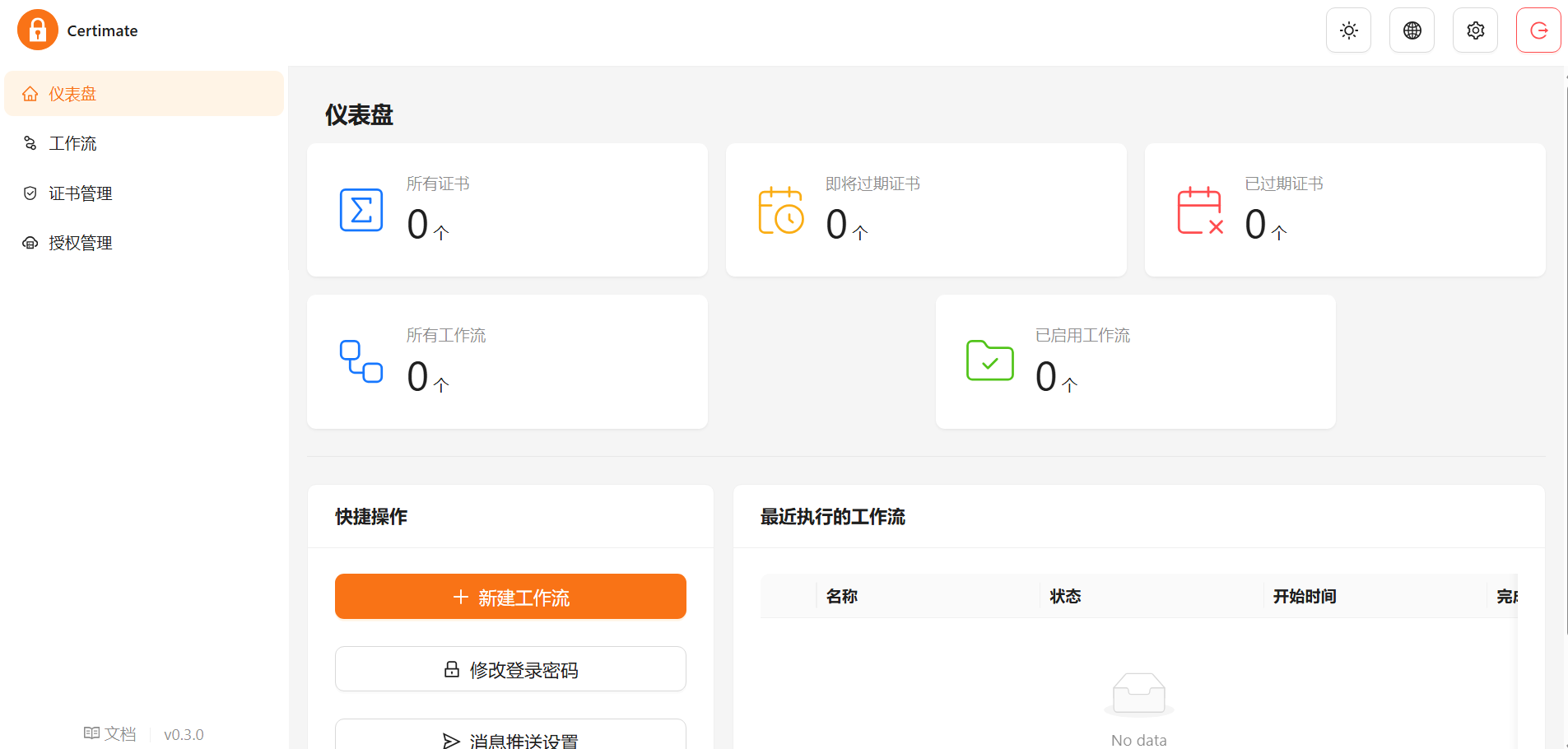The image size is (1568, 749).
Task: Click the orange calendar 即将过期证书 icon
Action: click(780, 210)
